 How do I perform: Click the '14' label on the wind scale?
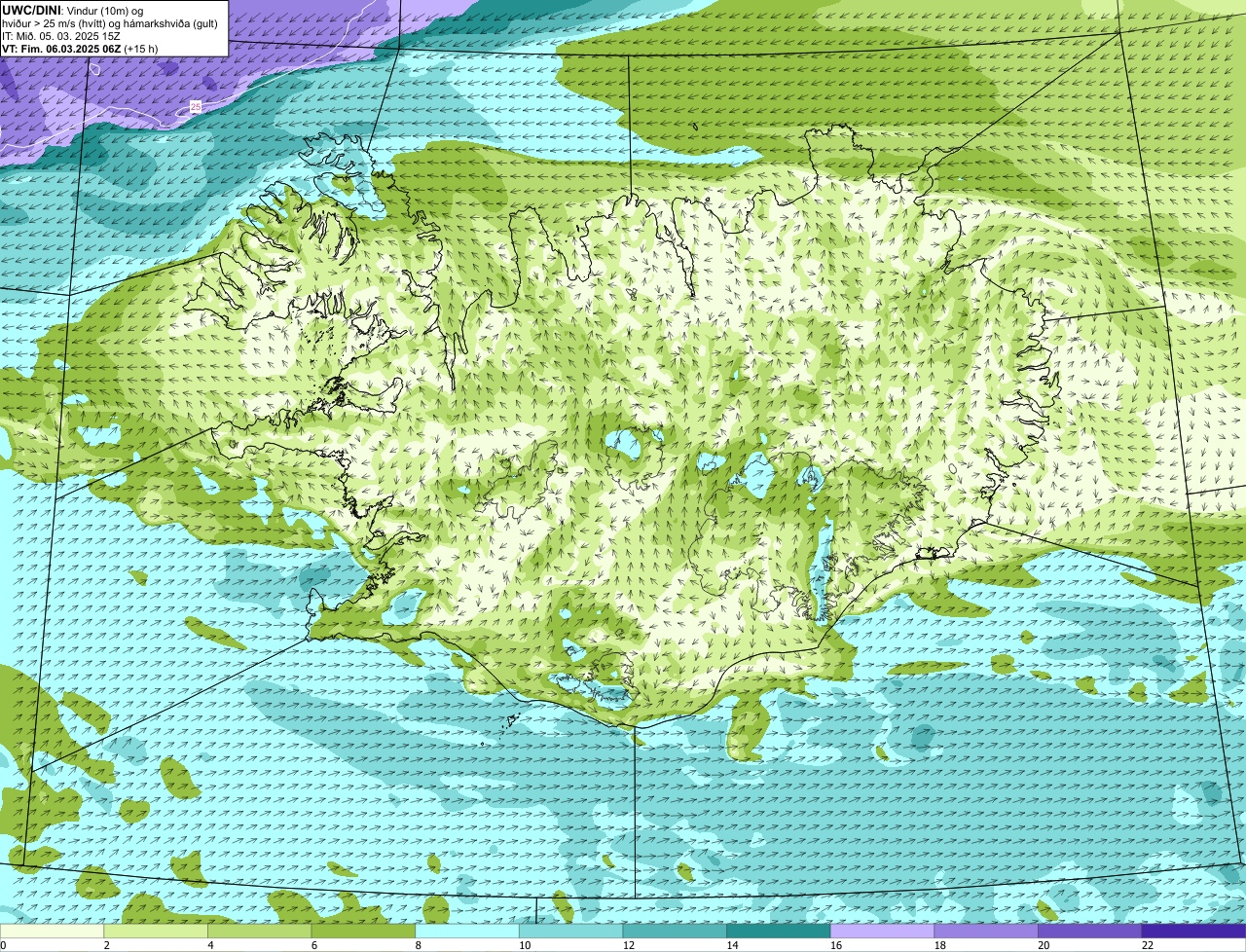tap(733, 945)
